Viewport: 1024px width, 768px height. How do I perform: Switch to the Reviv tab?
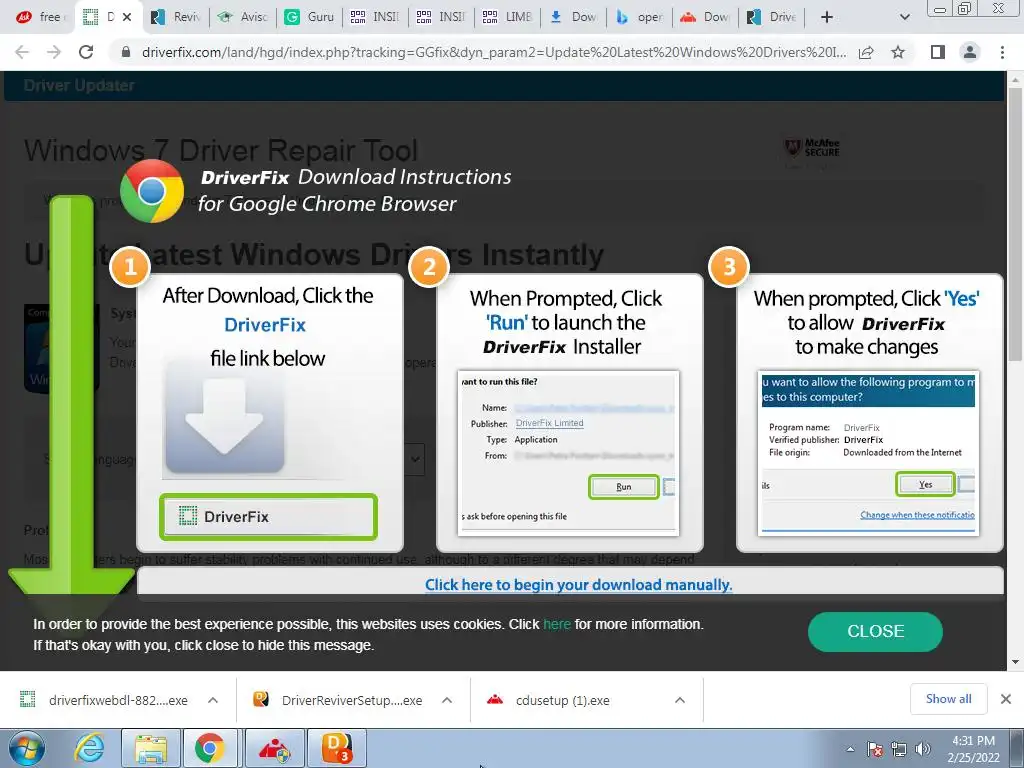pos(176,17)
